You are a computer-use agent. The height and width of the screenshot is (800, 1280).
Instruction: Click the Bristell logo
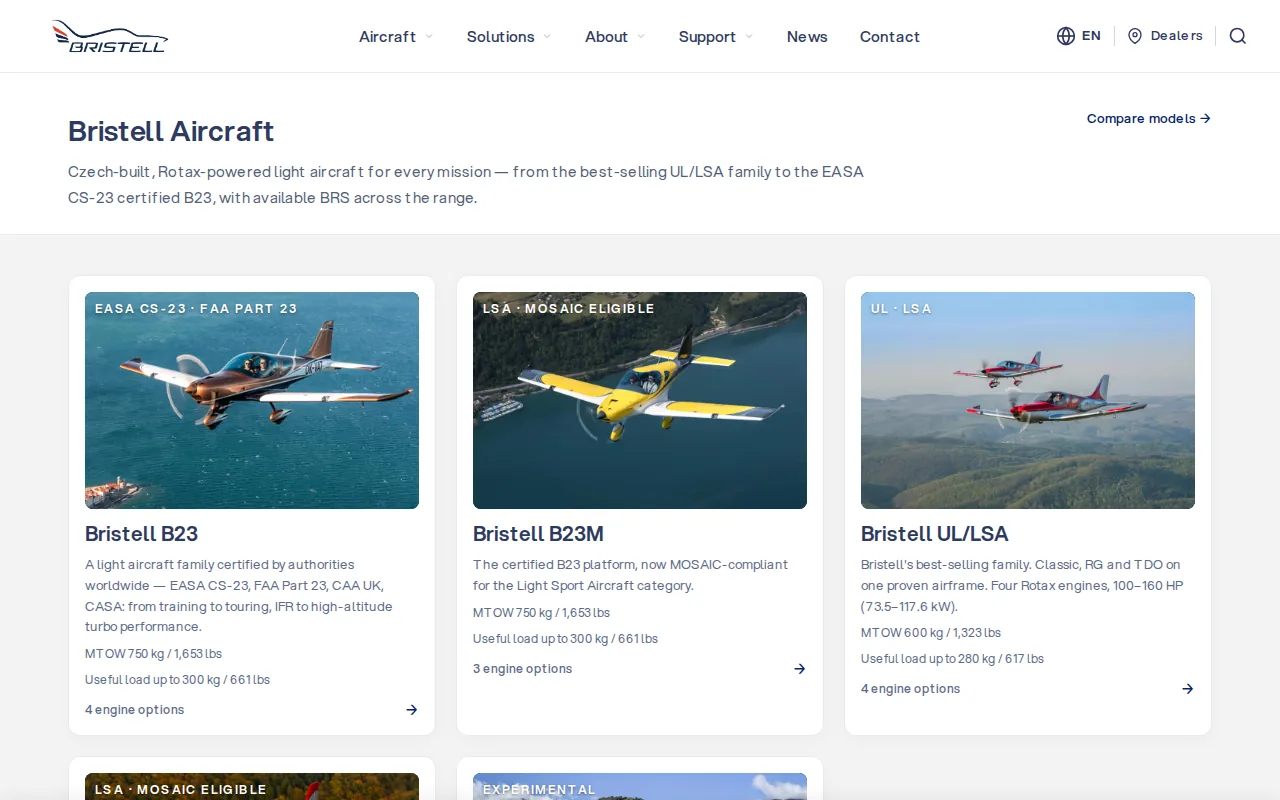pos(110,36)
